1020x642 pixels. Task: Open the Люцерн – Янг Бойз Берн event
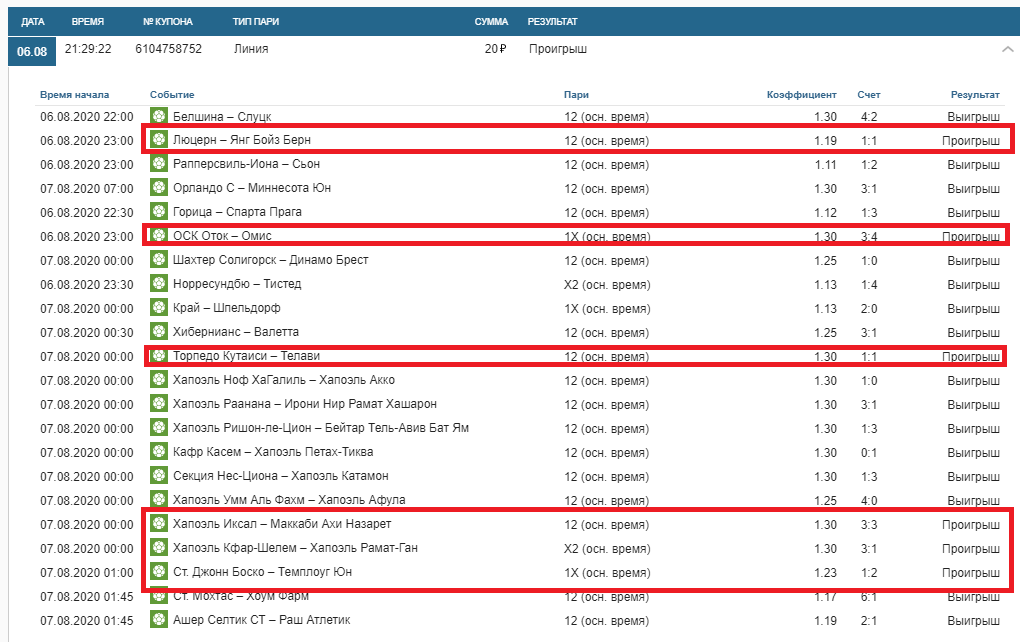point(242,140)
